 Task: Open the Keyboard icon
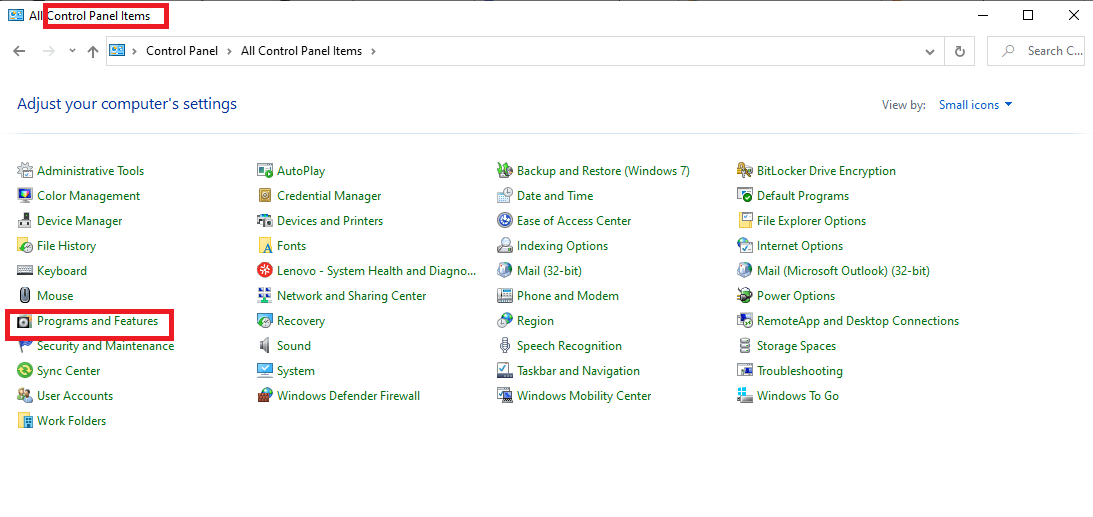click(x=25, y=271)
